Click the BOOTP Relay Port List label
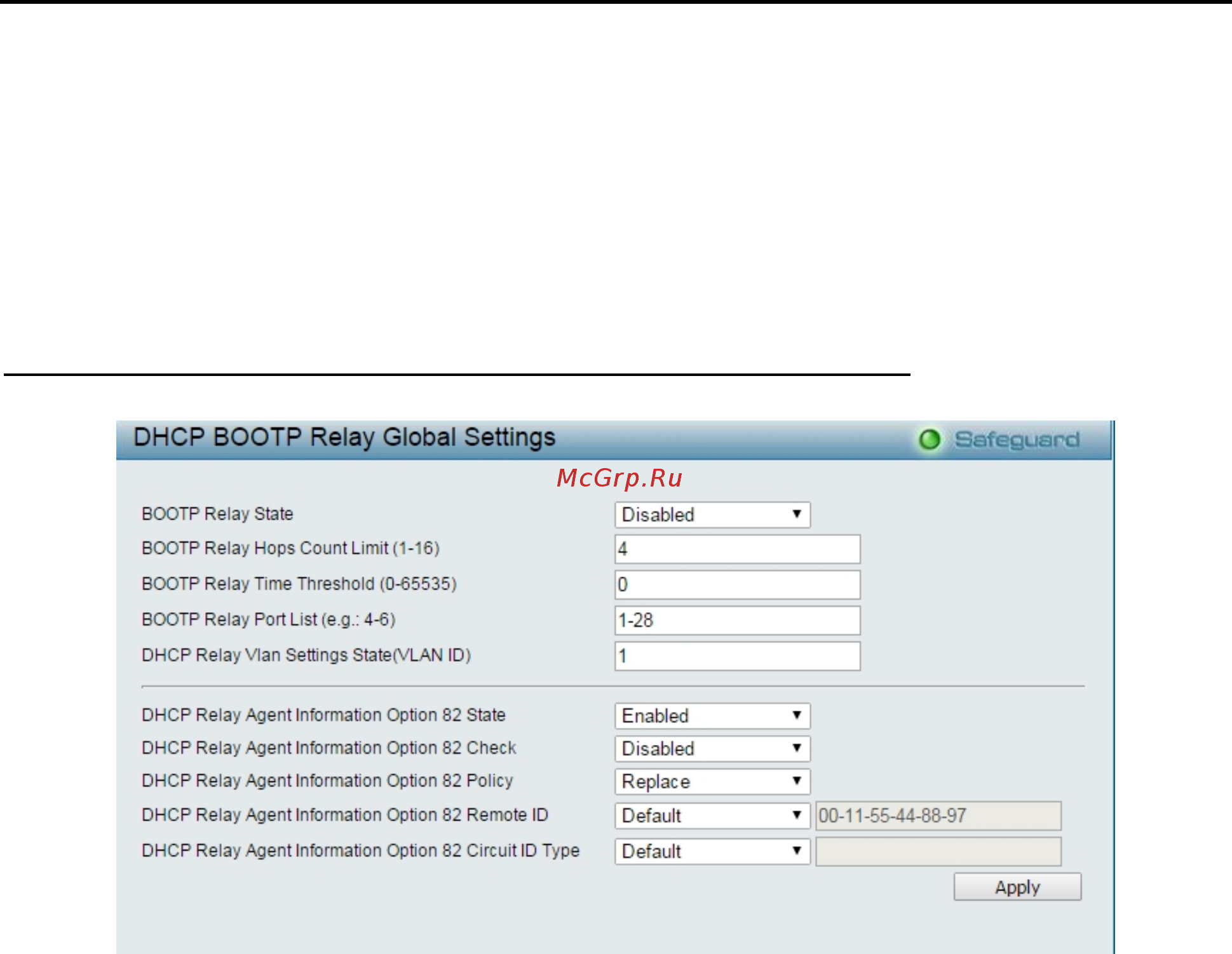 269,620
